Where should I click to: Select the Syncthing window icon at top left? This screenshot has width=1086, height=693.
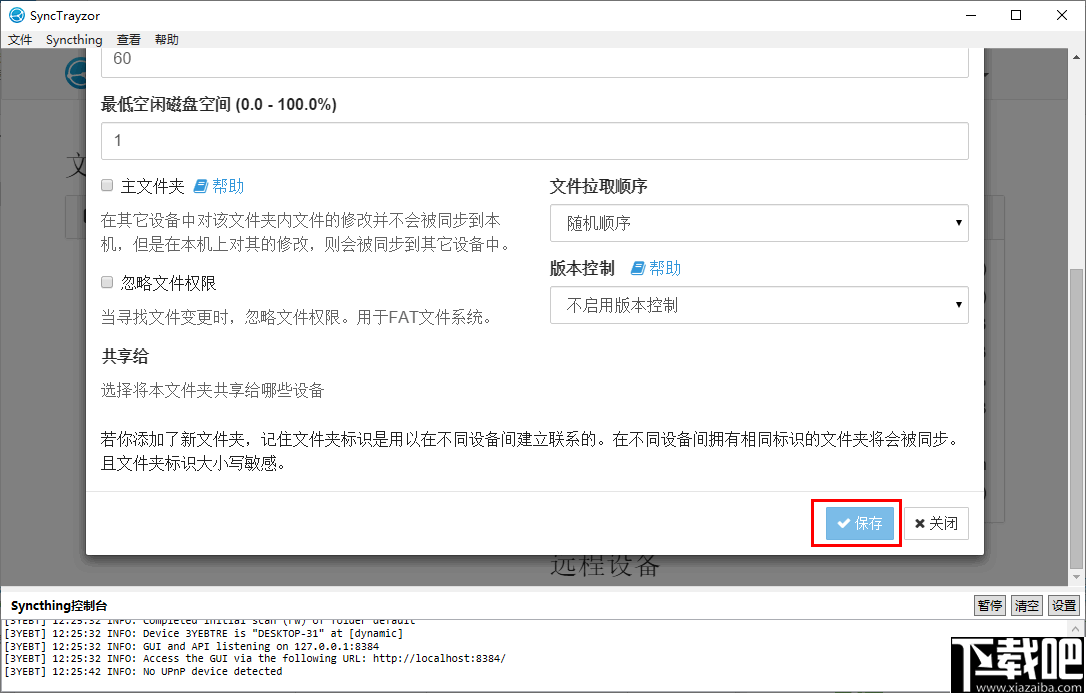(14, 15)
